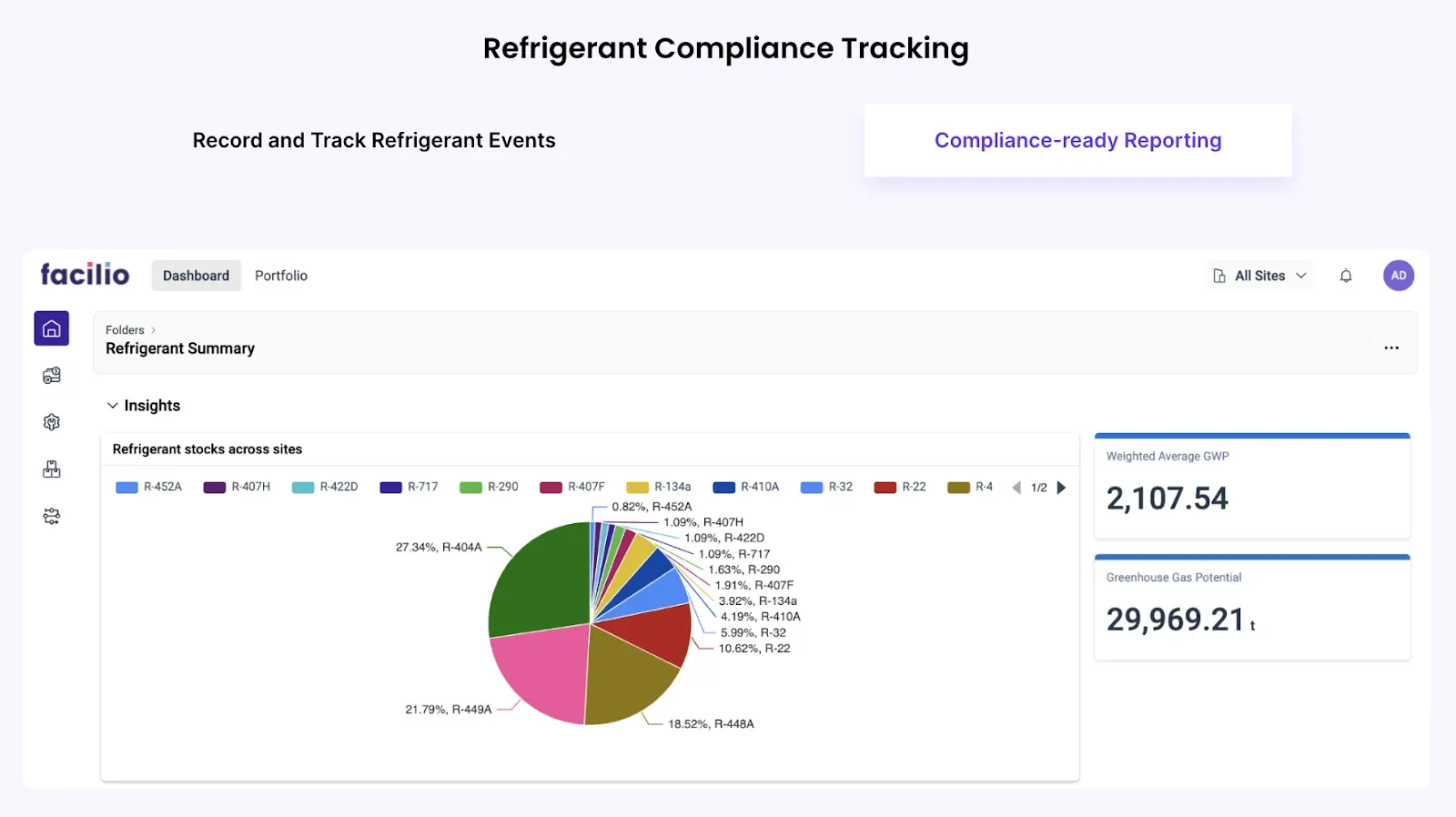Click the Home icon in sidebar
The height and width of the screenshot is (817, 1456).
pyautogui.click(x=52, y=328)
